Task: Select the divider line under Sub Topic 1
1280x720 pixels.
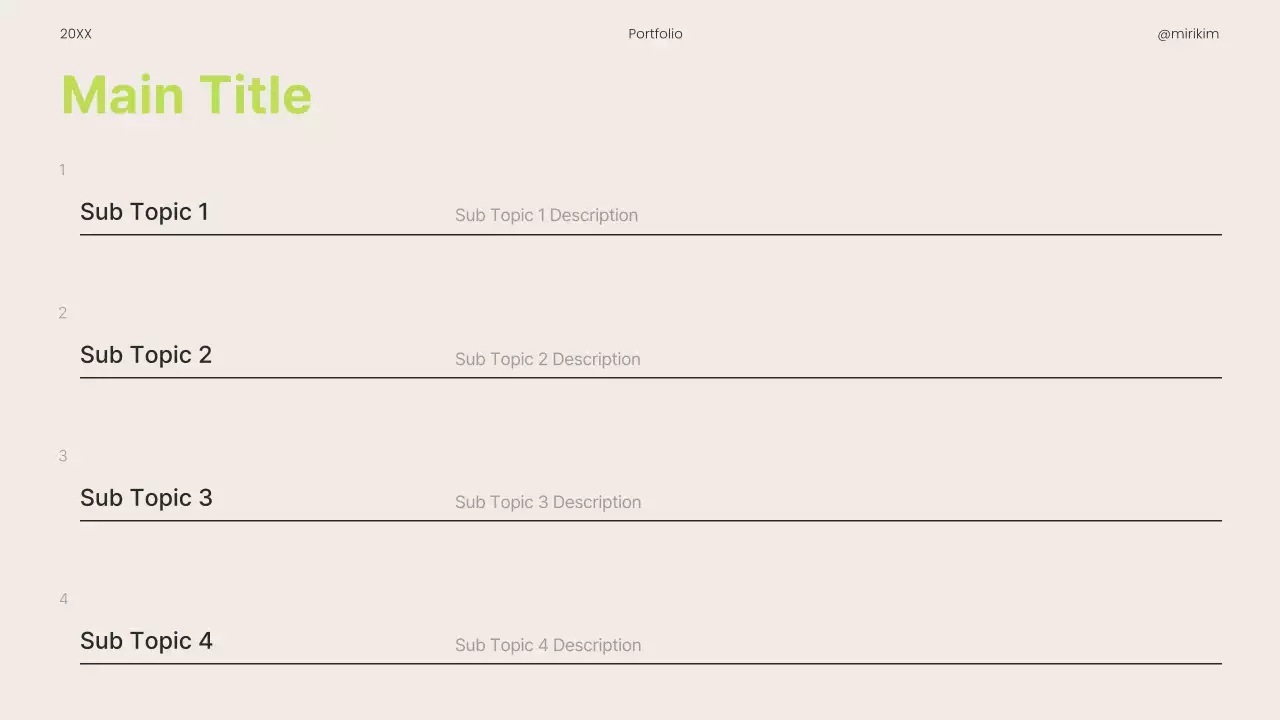Action: pos(650,234)
